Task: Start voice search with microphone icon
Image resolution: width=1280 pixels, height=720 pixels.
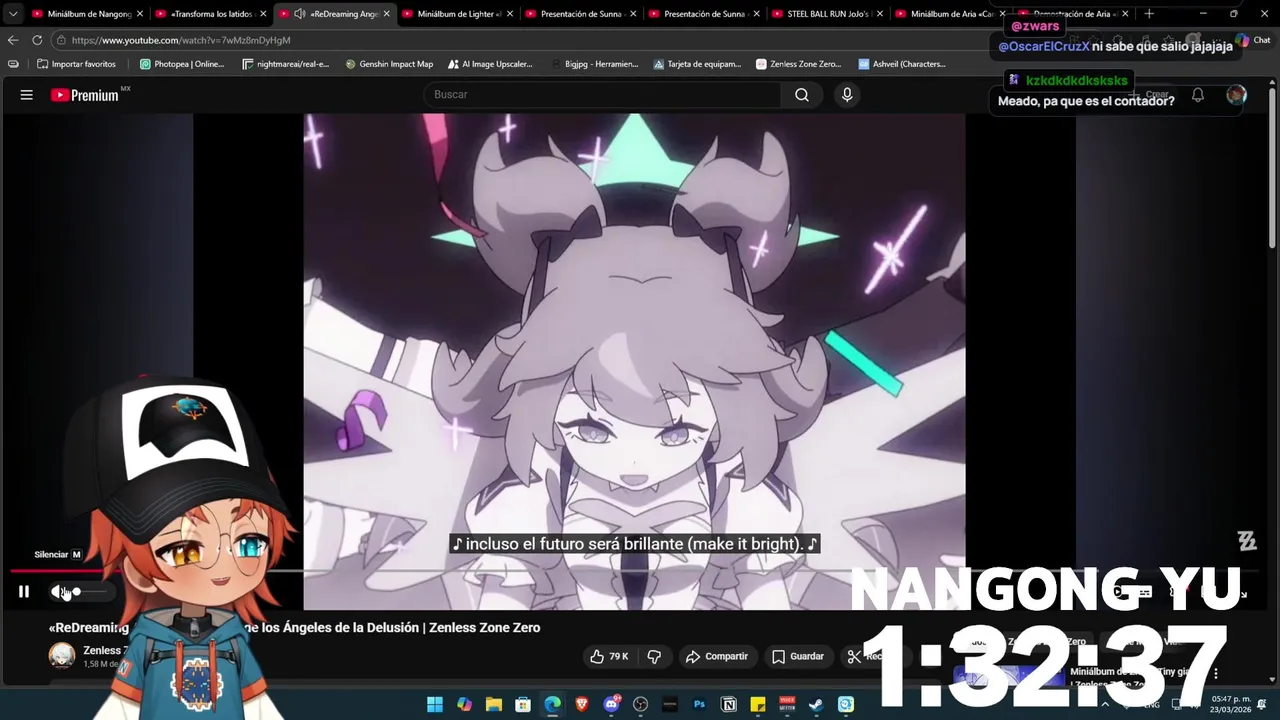Action: tap(847, 95)
